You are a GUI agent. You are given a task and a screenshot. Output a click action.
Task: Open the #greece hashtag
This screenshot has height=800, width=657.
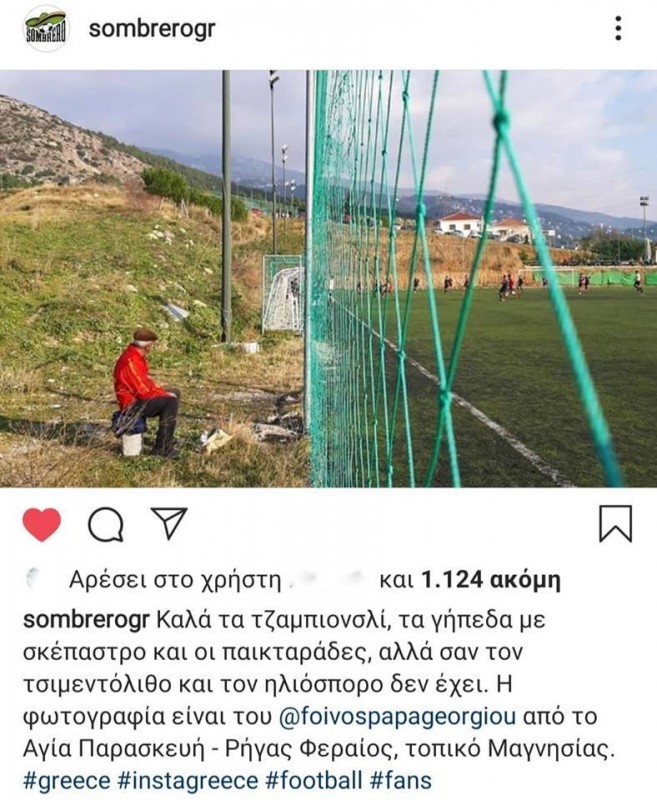[x=67, y=781]
